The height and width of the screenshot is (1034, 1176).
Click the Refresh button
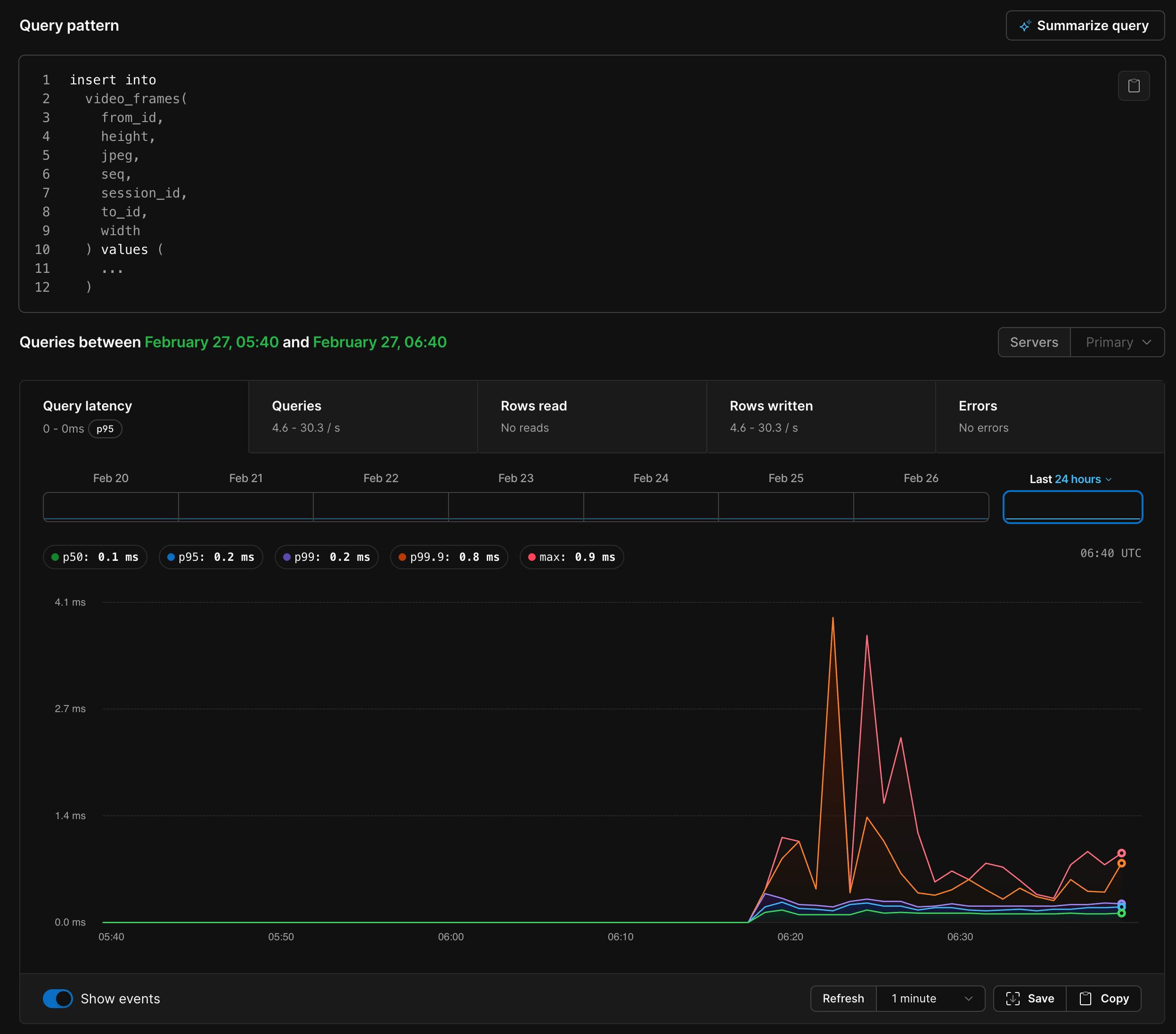(x=843, y=998)
